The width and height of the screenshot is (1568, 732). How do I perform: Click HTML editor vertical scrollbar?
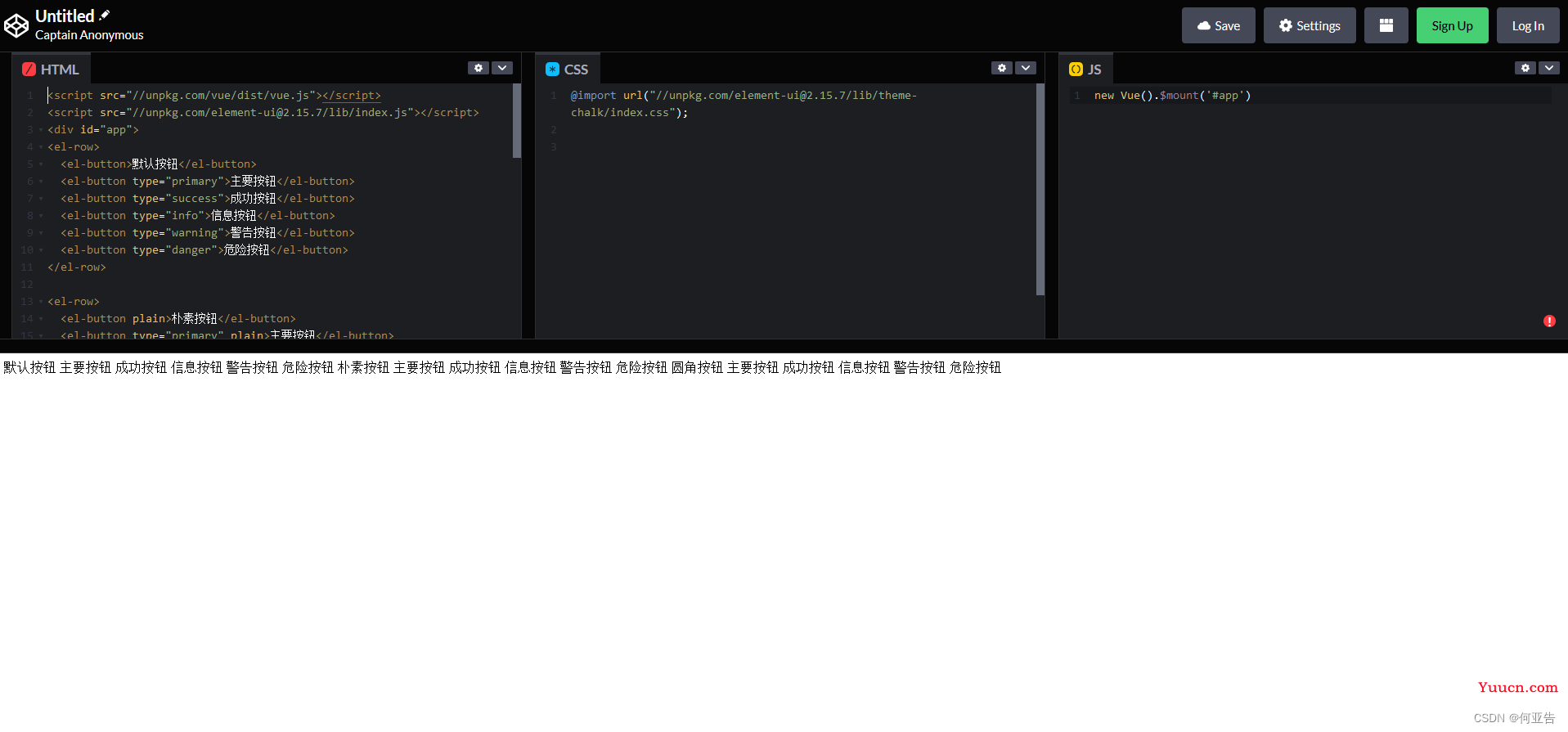(x=517, y=120)
